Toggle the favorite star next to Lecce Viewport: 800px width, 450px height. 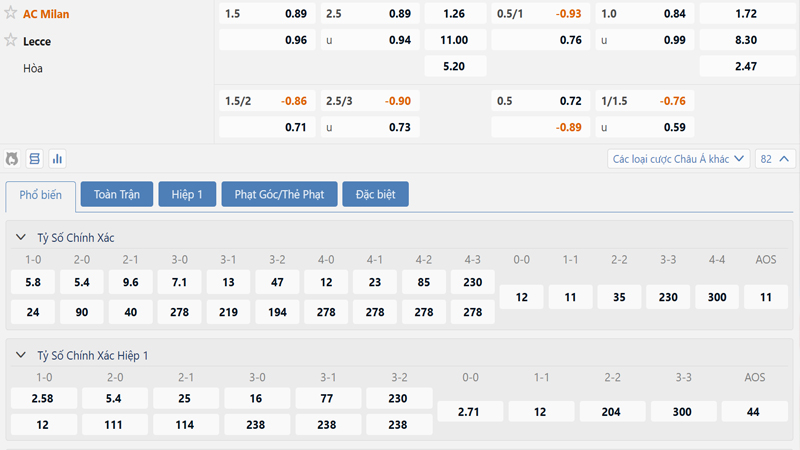point(11,41)
